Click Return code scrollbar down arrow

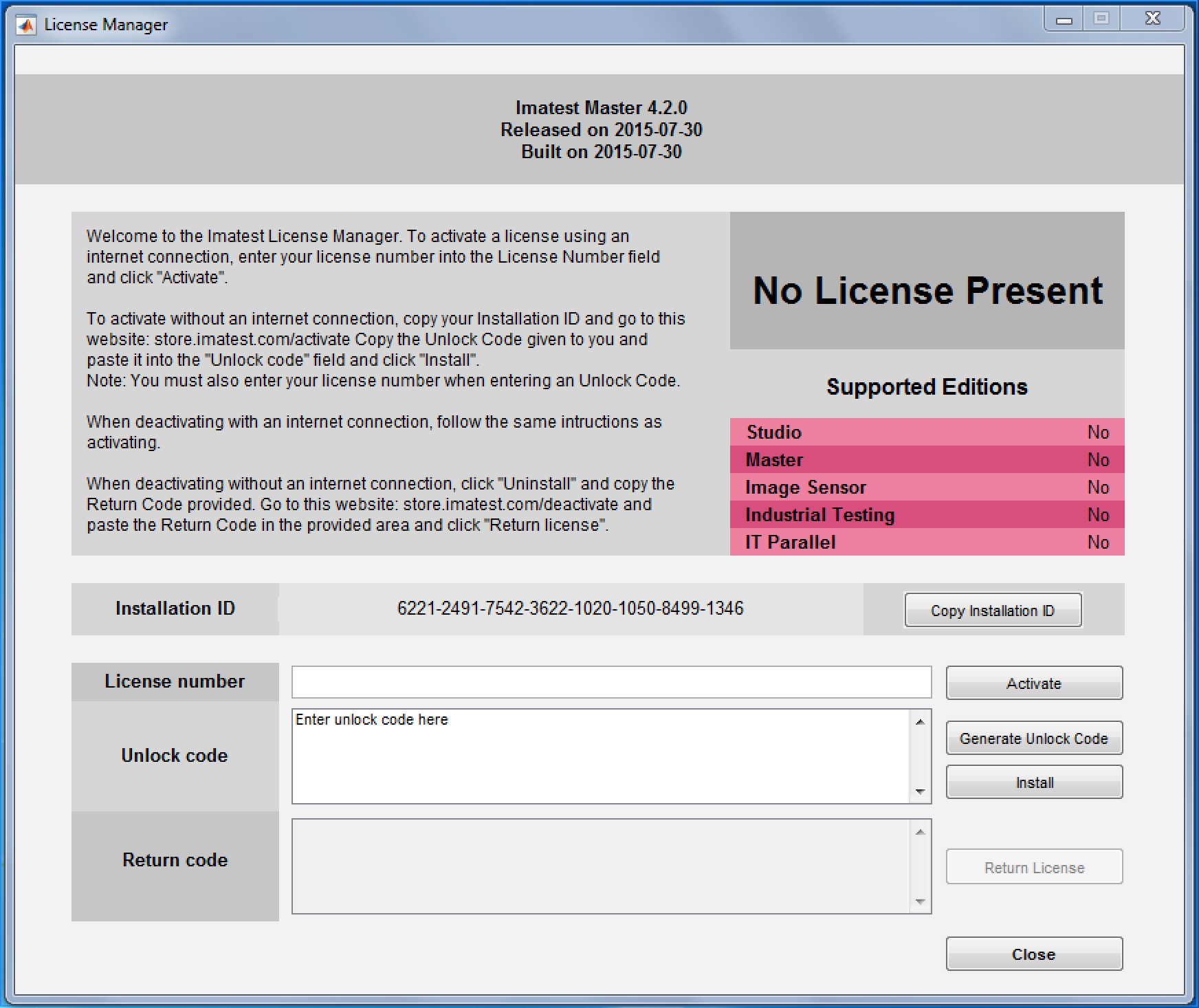920,902
